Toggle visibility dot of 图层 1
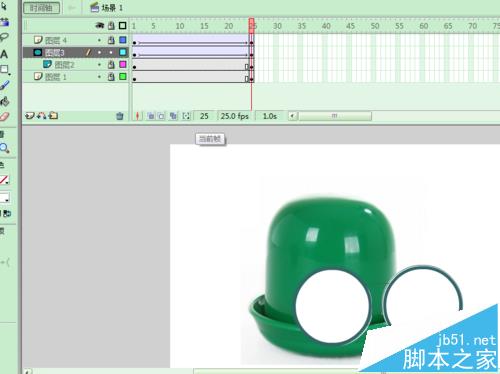The image size is (500, 374). (99, 77)
